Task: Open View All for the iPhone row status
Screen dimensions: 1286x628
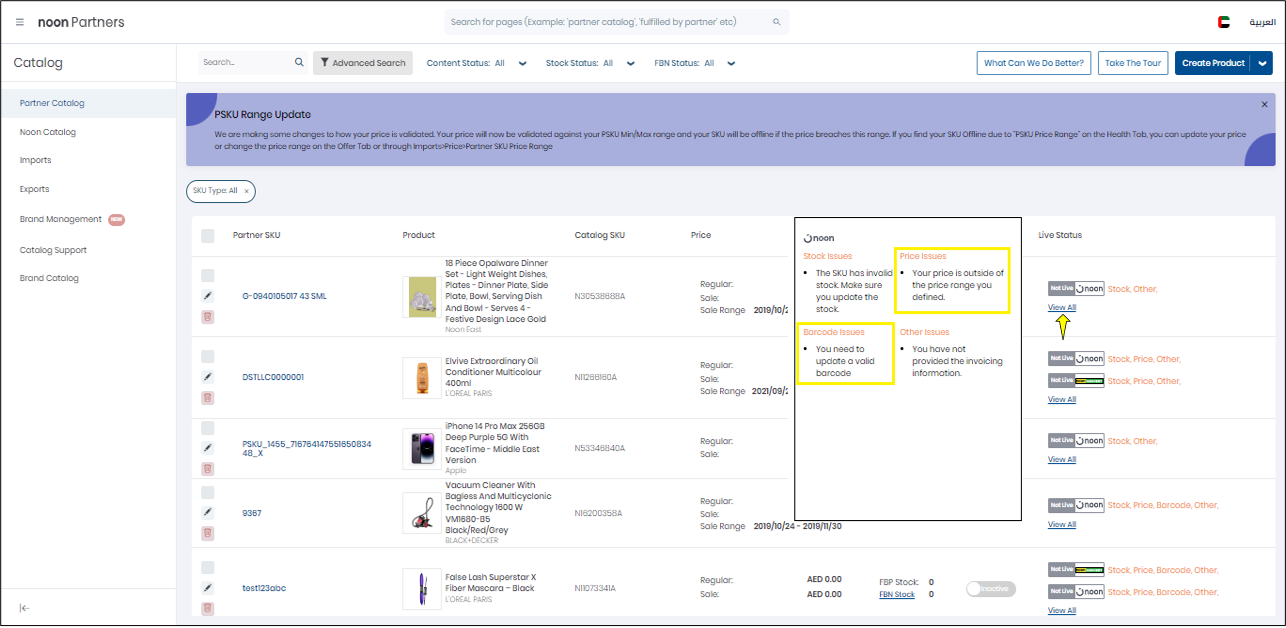Action: click(x=1061, y=459)
